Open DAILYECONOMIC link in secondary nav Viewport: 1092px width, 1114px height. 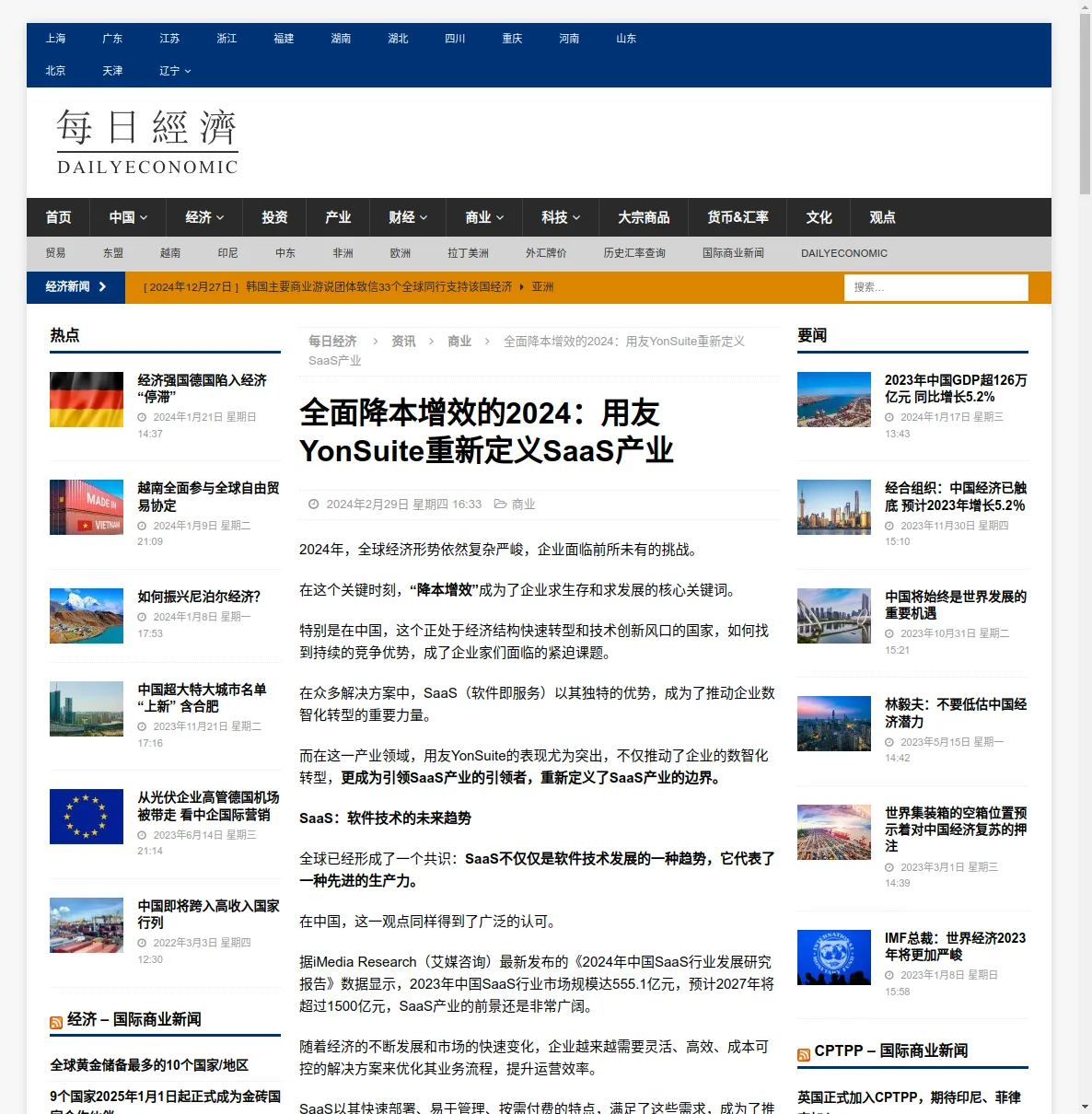[x=844, y=253]
